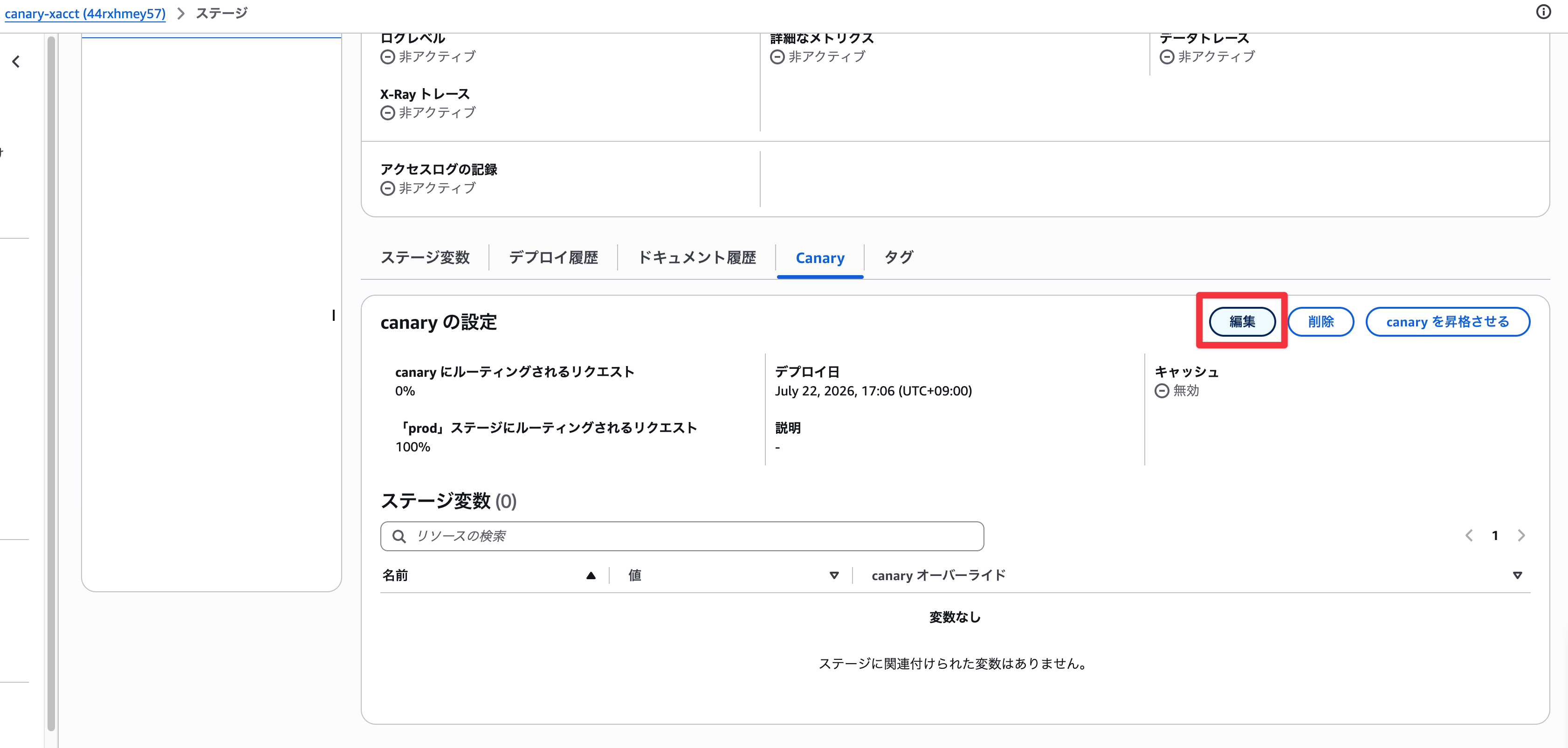
Task: Go to the previous page of stage variables
Action: click(1469, 535)
